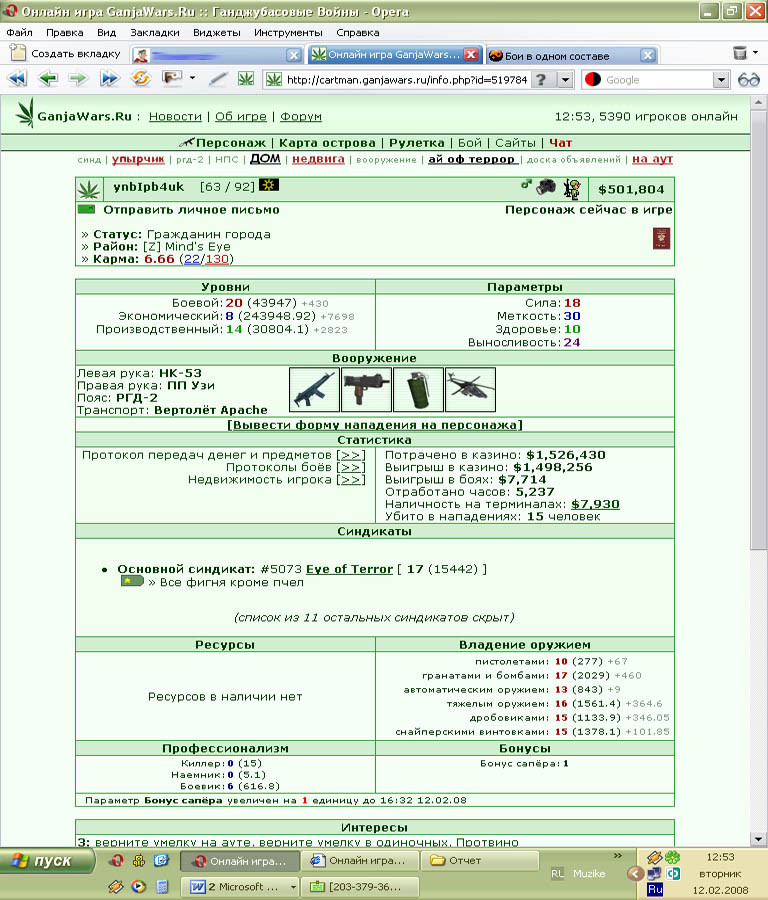Click inside the URL address field
The image size is (768, 900).
407,80
